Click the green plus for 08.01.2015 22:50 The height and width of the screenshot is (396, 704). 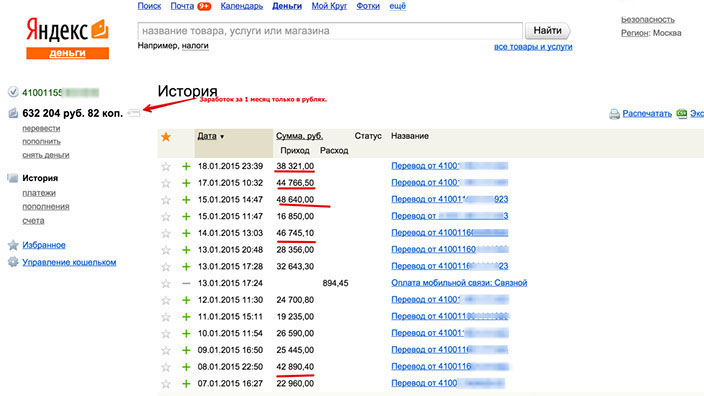(x=186, y=367)
